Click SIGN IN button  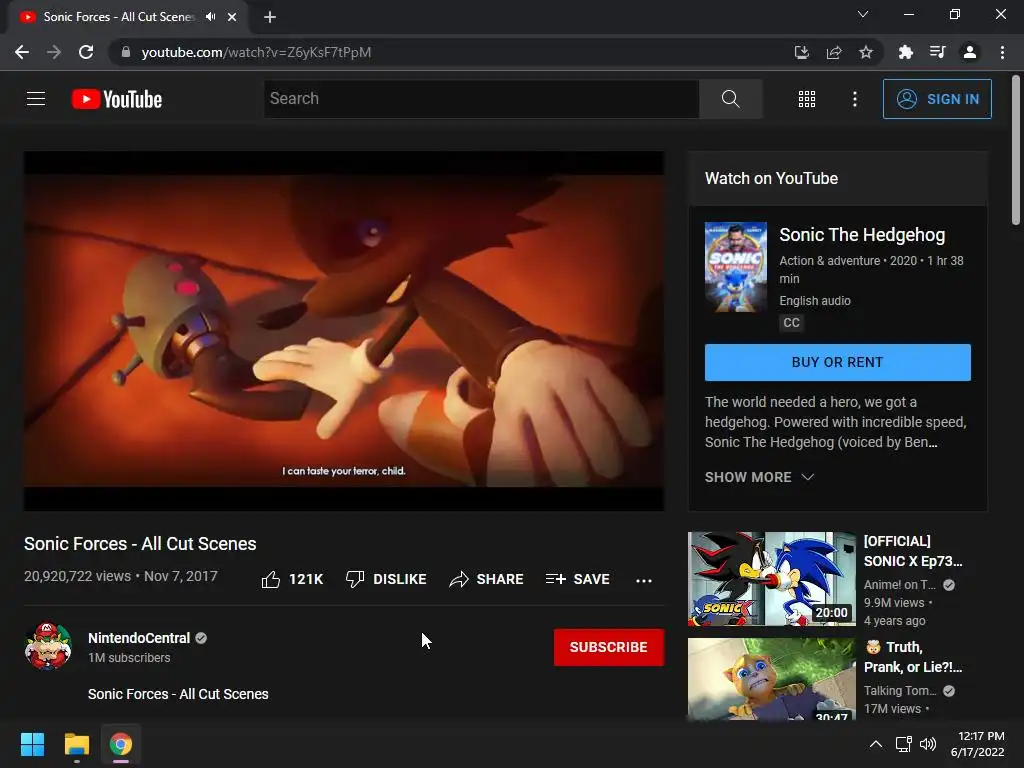pyautogui.click(x=937, y=99)
